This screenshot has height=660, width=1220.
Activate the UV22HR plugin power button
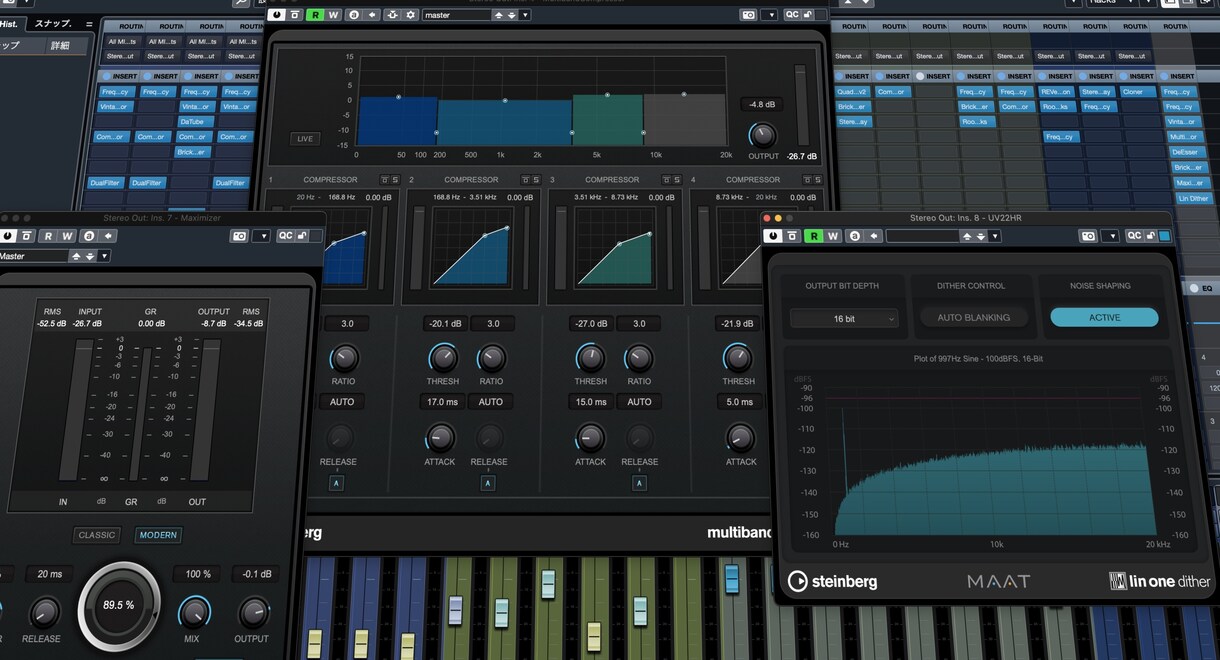tap(773, 236)
